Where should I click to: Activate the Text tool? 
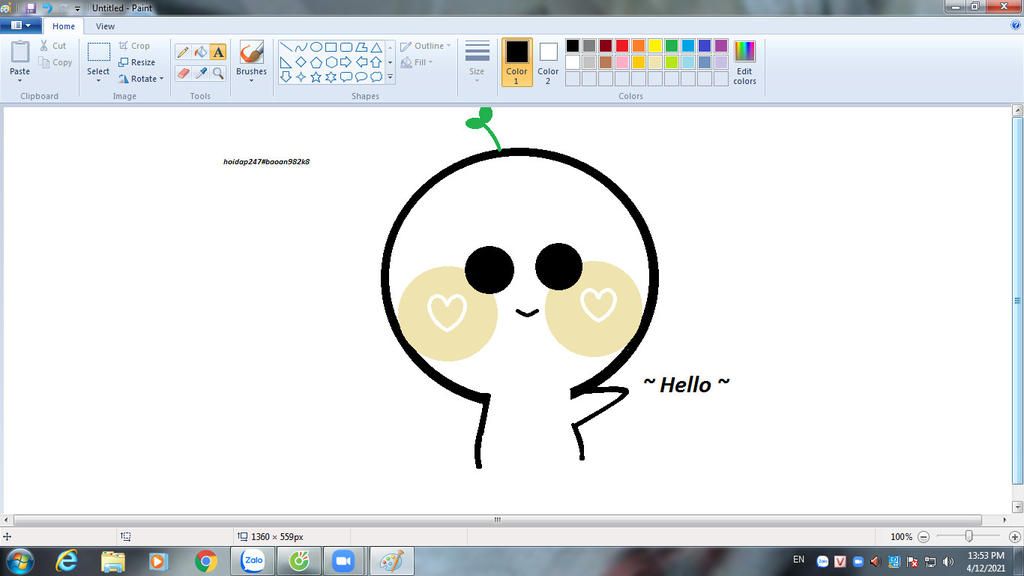coord(217,52)
